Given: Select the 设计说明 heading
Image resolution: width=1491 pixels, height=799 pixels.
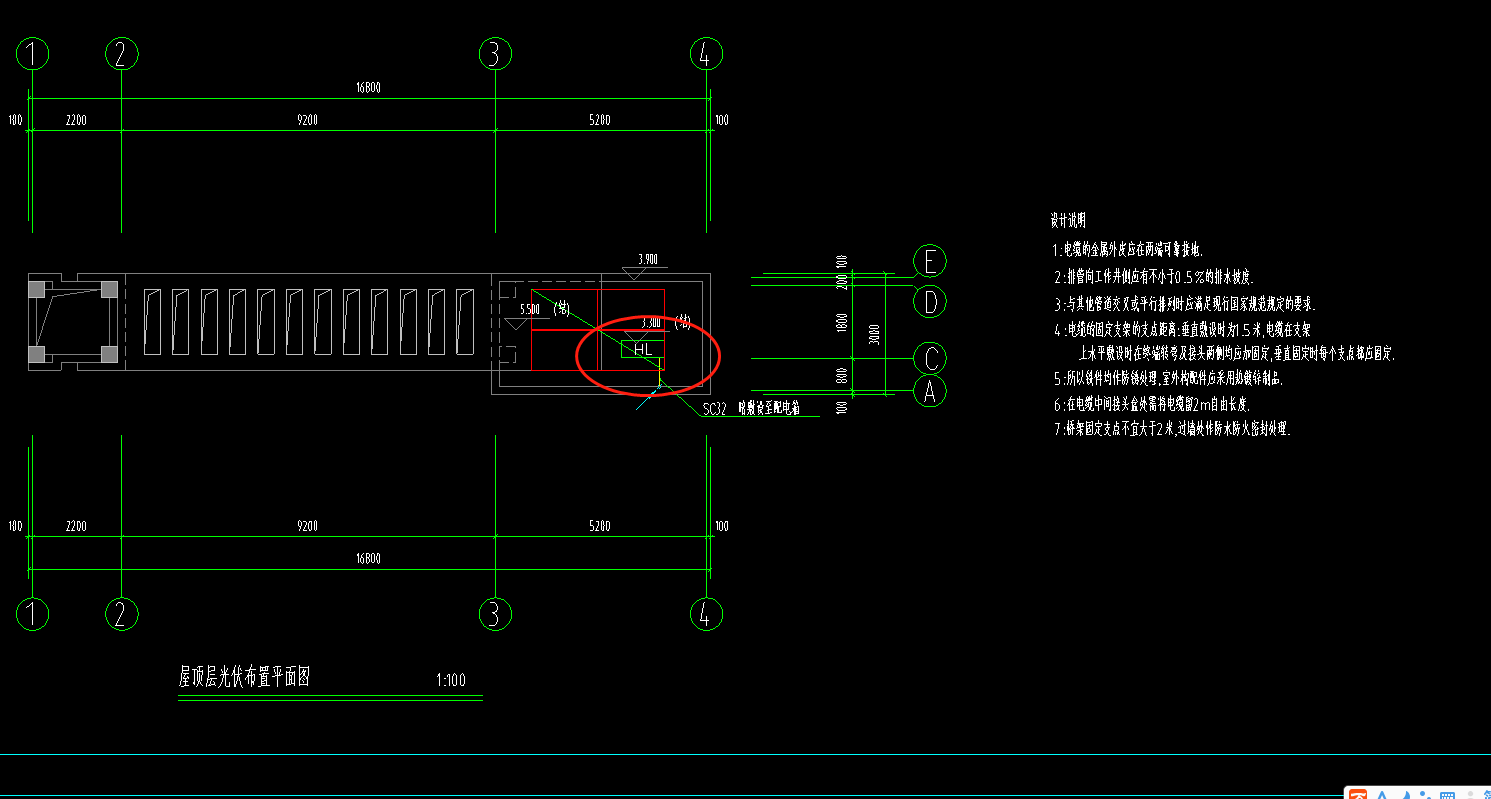Looking at the screenshot, I should [1068, 220].
